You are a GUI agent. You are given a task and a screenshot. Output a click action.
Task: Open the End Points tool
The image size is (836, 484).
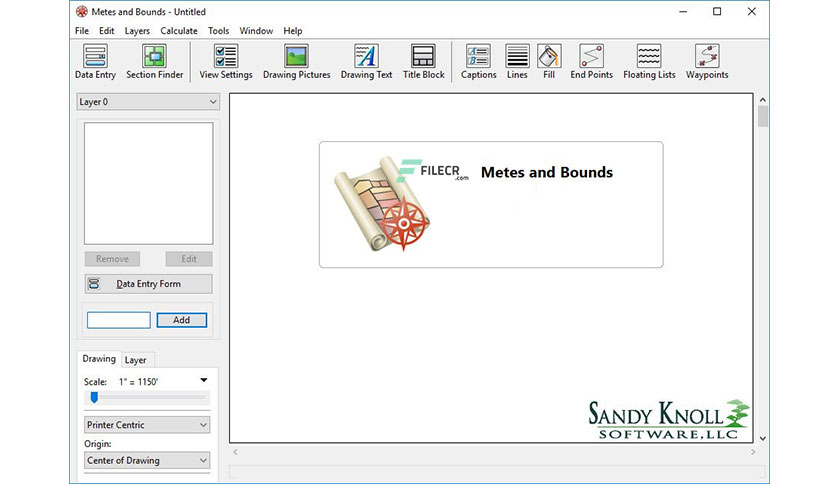(x=591, y=62)
